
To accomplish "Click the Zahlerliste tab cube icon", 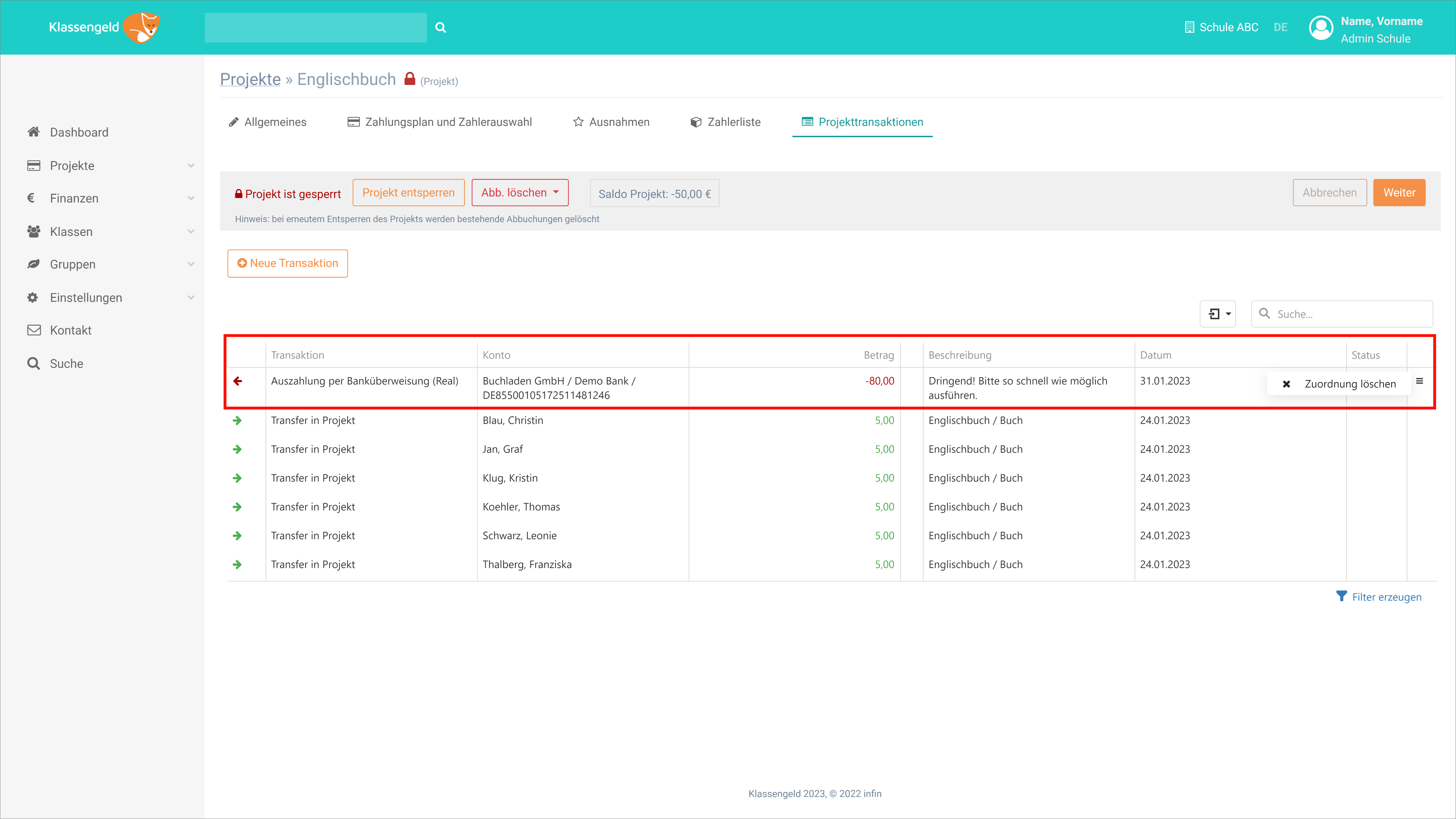I will tap(696, 122).
